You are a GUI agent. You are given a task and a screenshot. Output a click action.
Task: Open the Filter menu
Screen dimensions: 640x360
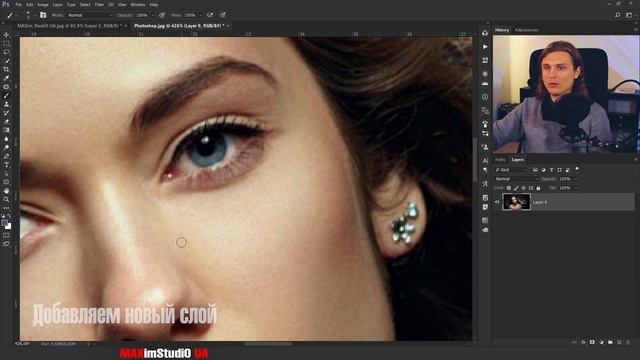[99, 4]
